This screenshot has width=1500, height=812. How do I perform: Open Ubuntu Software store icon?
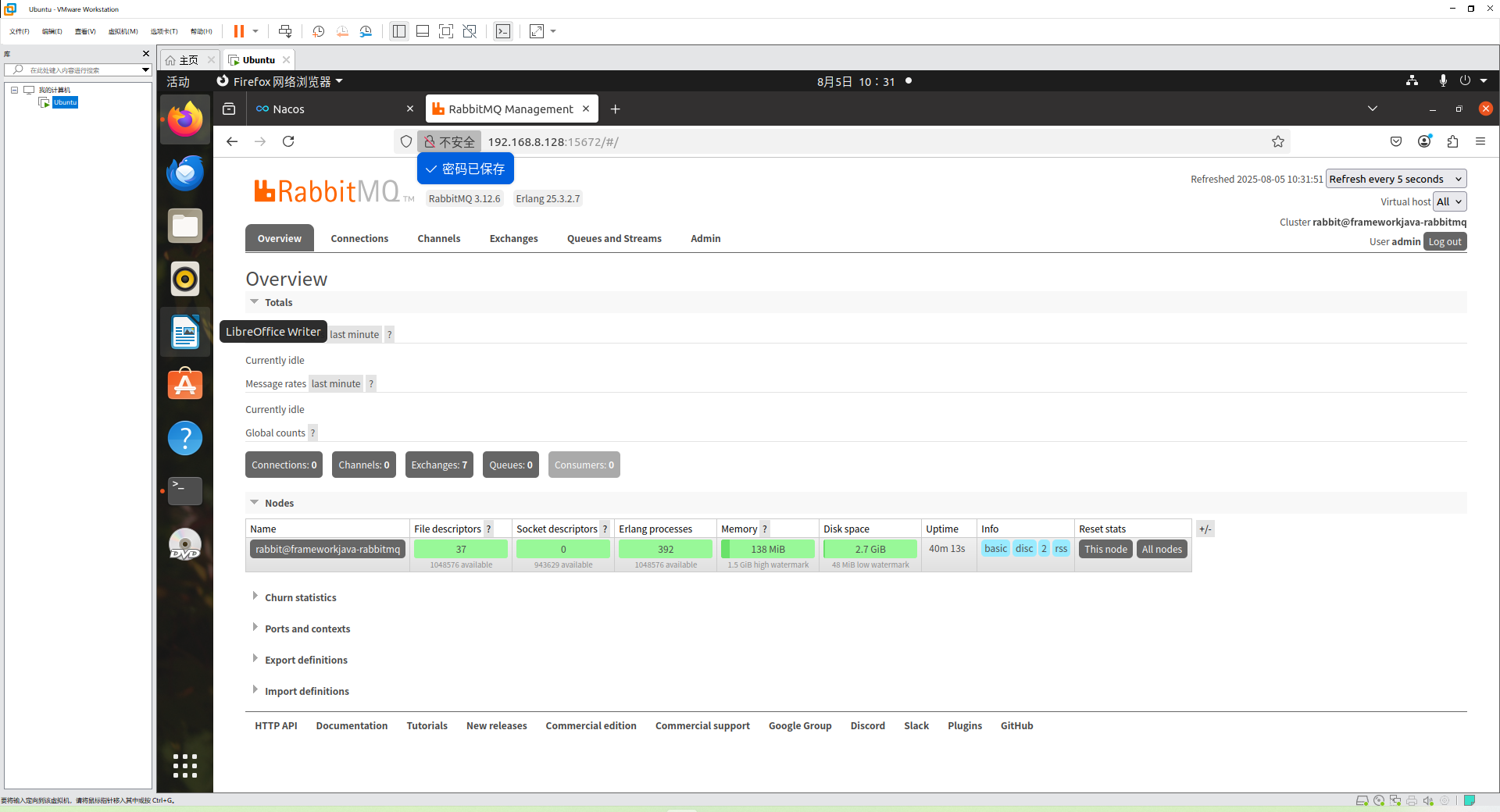[x=185, y=385]
